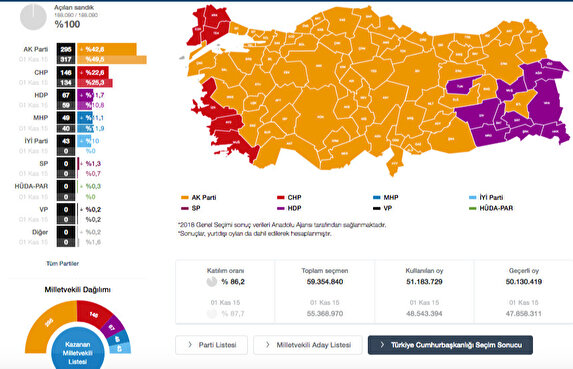Open the Parti Listesi button
This screenshot has width=573, height=369.
[x=212, y=345]
